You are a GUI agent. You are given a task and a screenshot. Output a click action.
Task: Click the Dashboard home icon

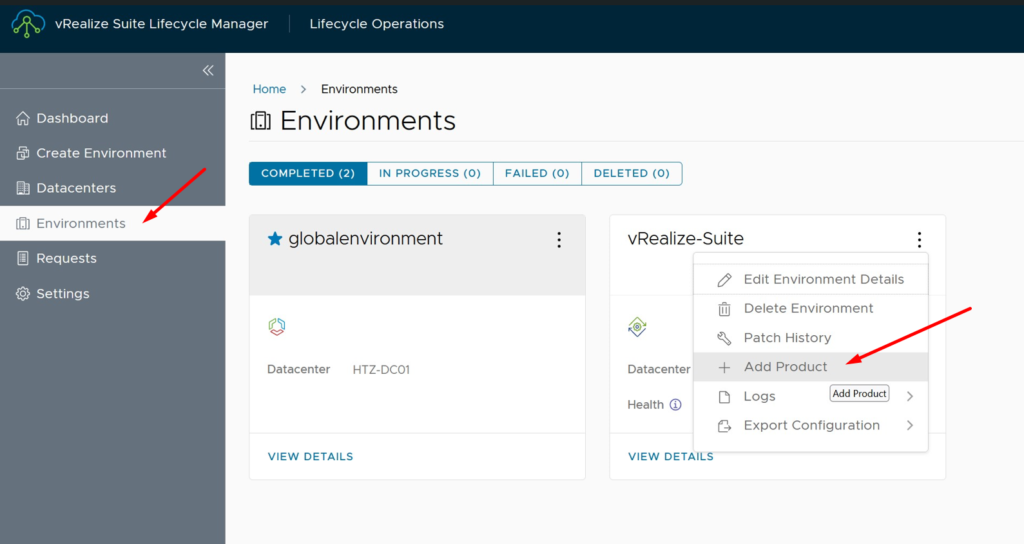click(x=23, y=118)
